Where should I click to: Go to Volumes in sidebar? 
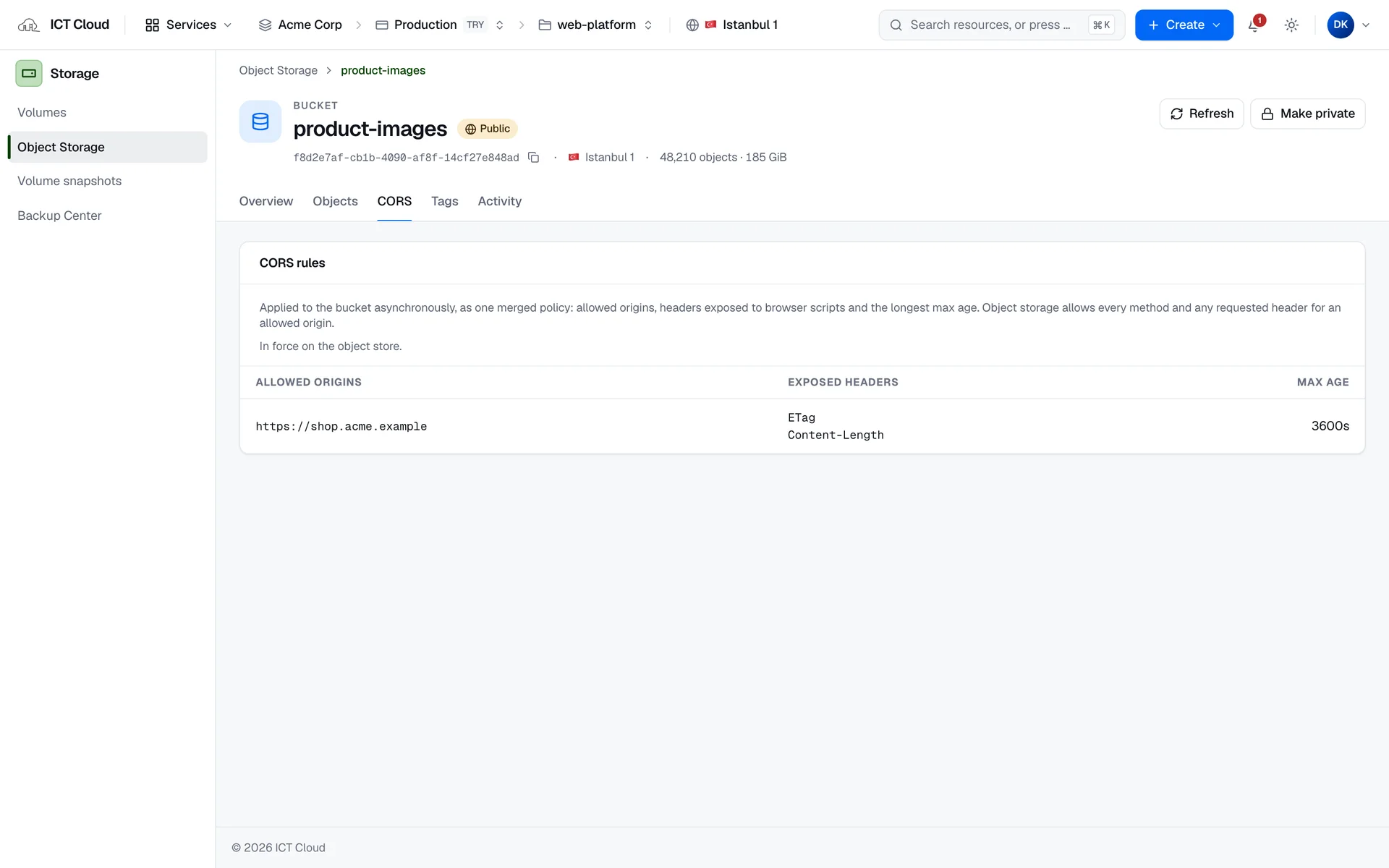pyautogui.click(x=107, y=113)
